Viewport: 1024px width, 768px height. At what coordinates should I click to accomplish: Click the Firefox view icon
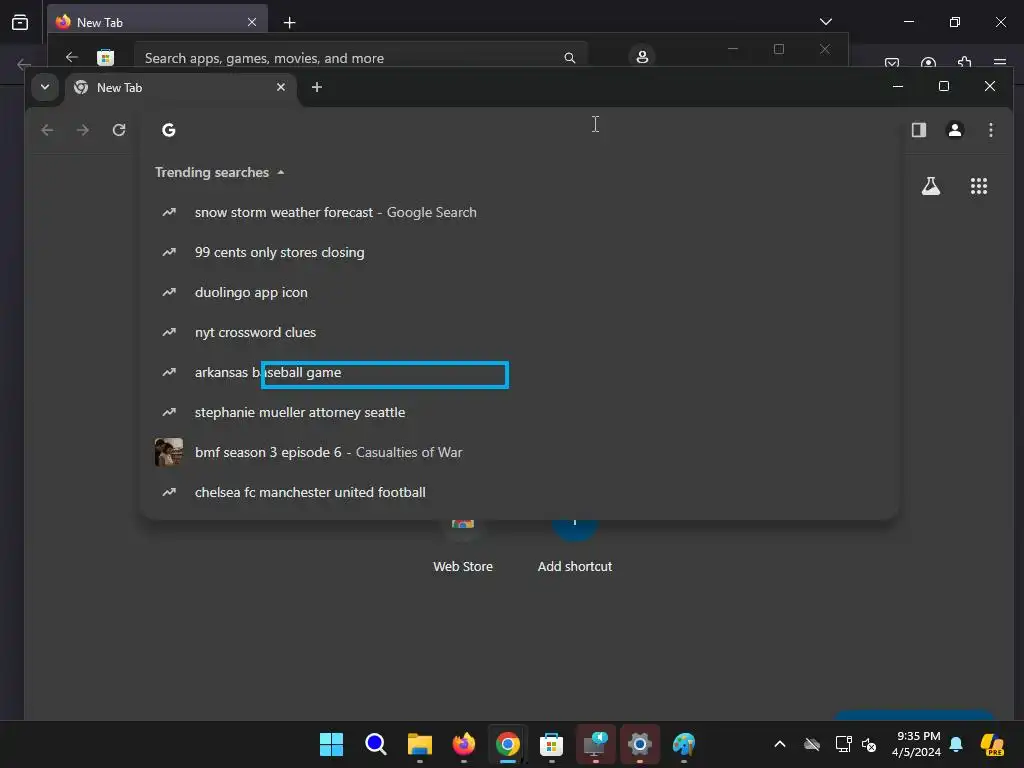(x=20, y=22)
